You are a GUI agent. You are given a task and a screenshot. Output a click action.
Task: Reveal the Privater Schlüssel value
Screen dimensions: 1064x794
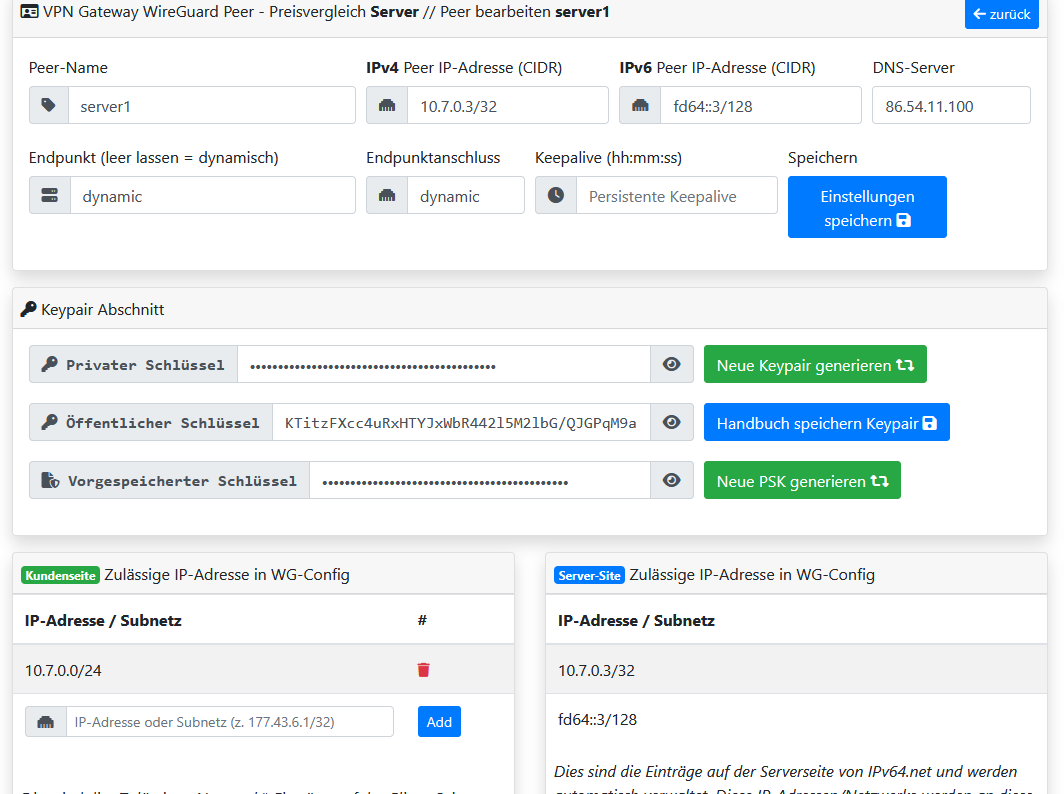[672, 365]
